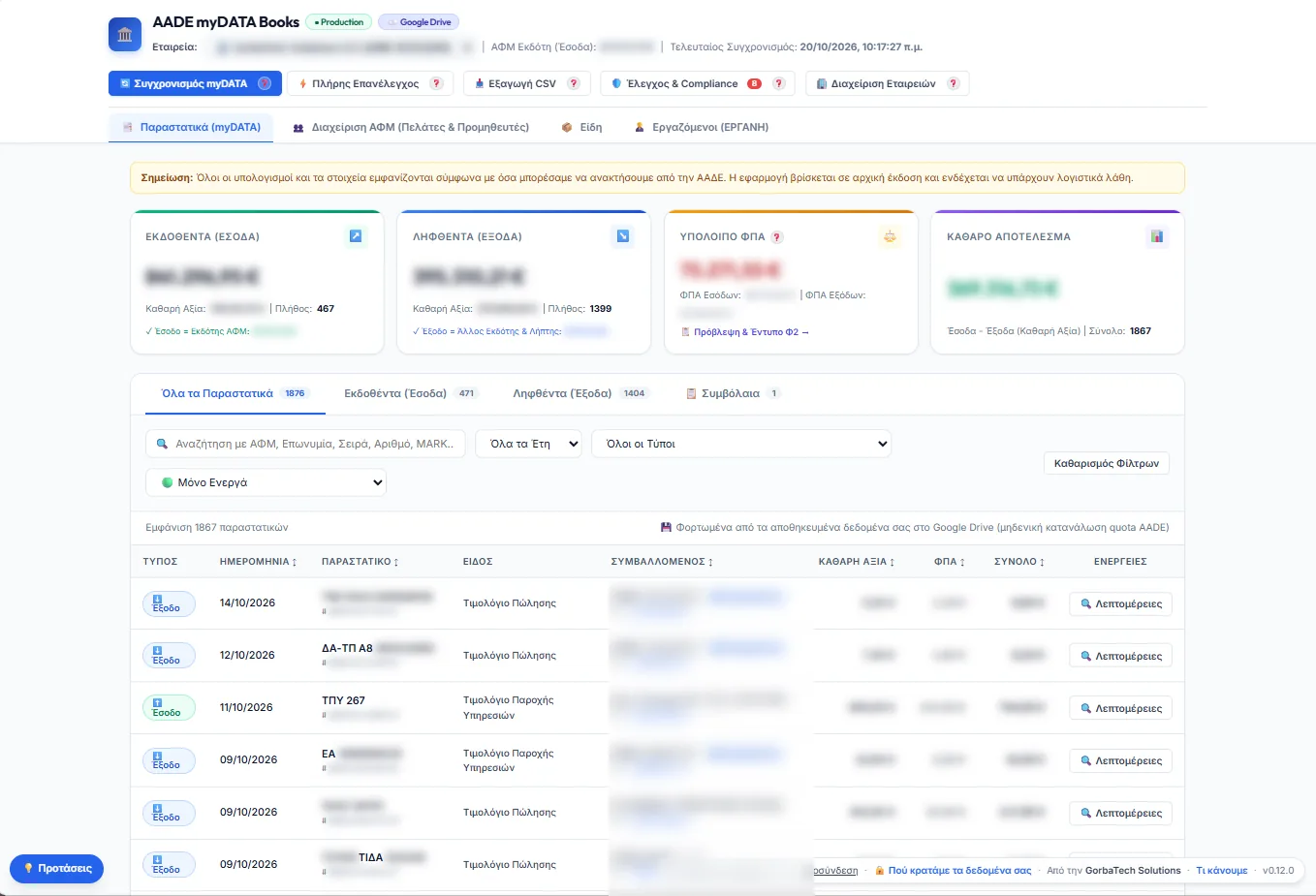This screenshot has height=896, width=1316.
Task: Click the bar chart icon on ΚΑΘΑΡΟ ΑΠΟΤΕΛΕΣΜΑ card
Action: [x=1157, y=236]
